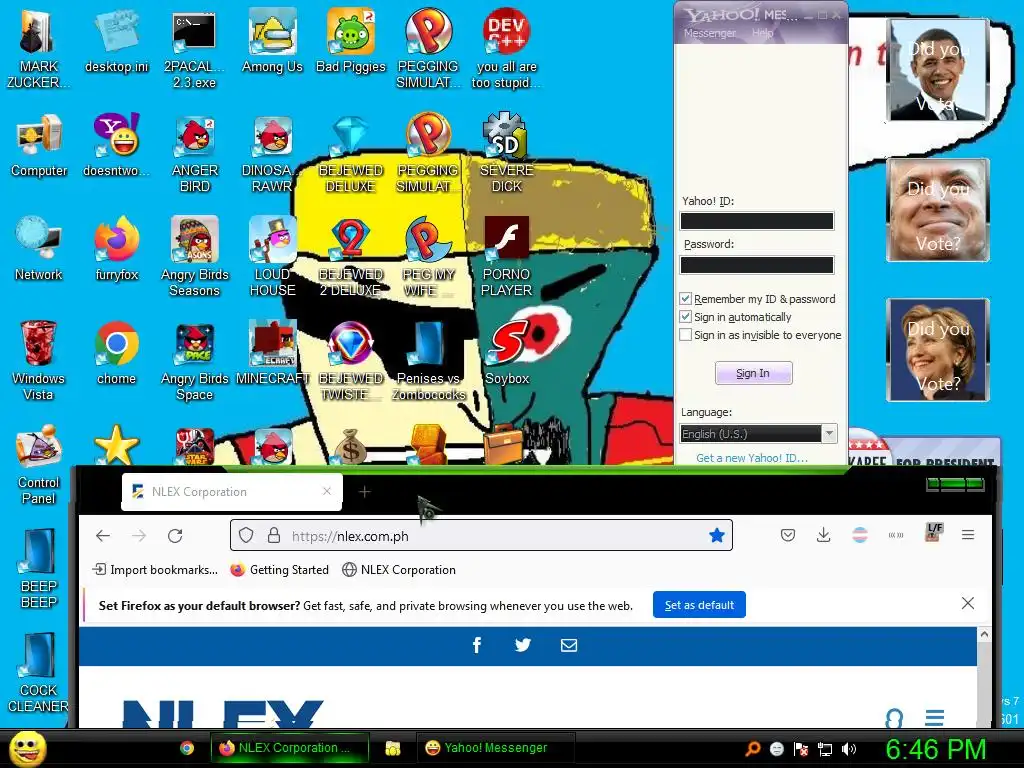Check Sign in as invisible to everyone
Viewport: 1024px width, 768px height.
point(685,335)
